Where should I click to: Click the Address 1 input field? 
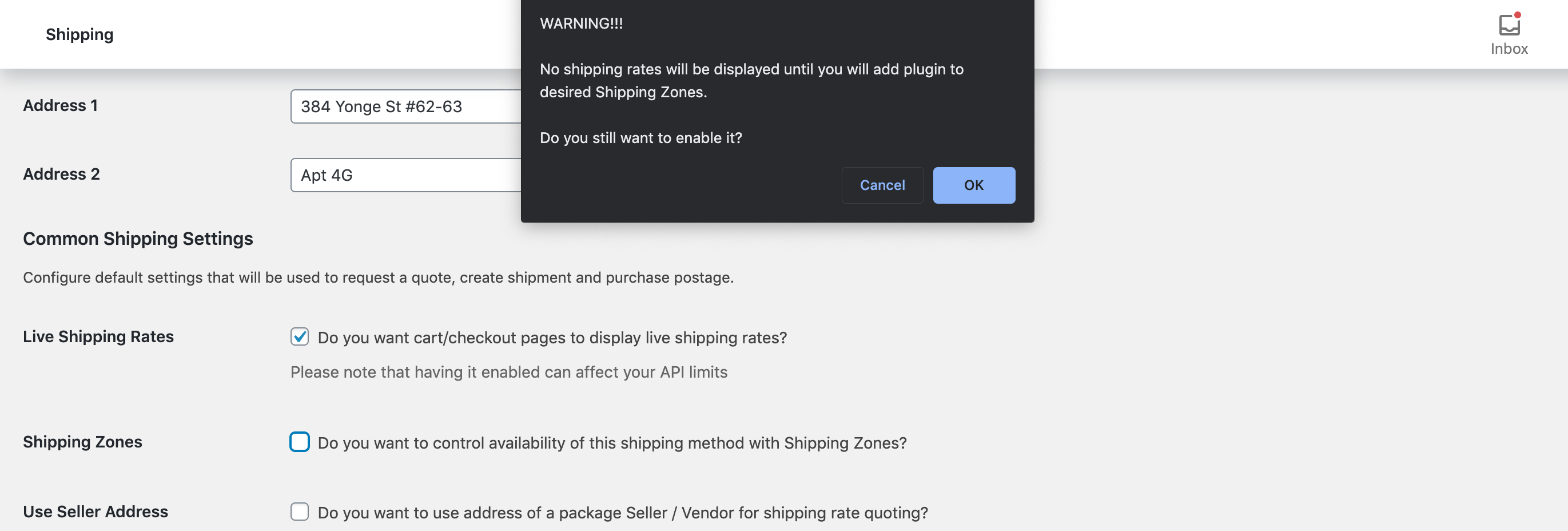(405, 106)
